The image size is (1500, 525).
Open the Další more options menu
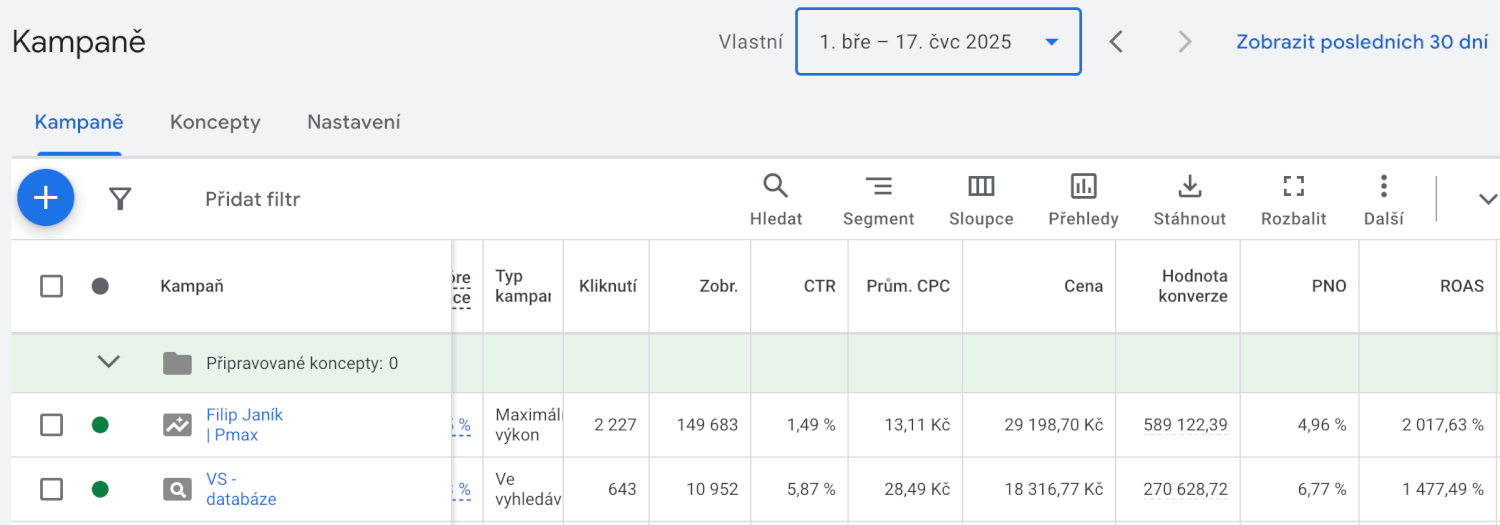click(x=1384, y=199)
